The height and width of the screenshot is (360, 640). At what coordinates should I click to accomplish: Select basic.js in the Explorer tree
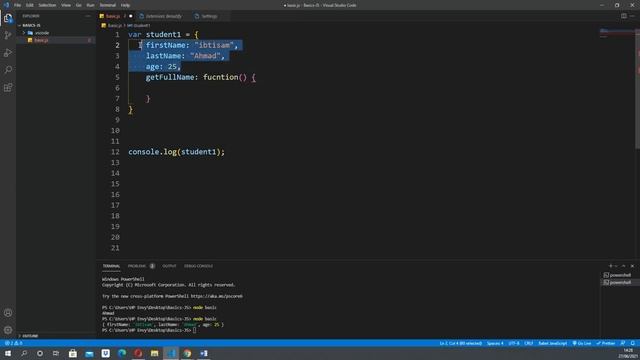pos(56,40)
